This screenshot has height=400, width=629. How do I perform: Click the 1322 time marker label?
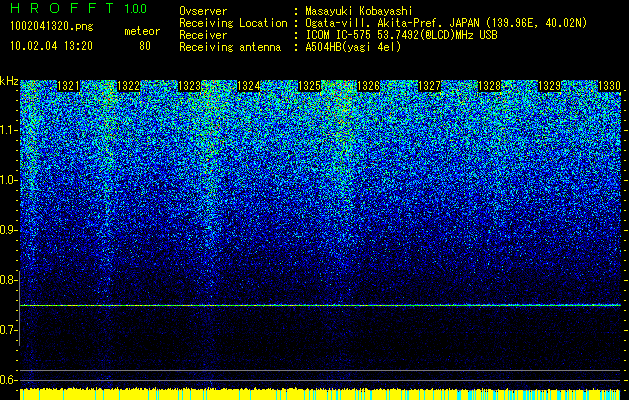pos(128,86)
